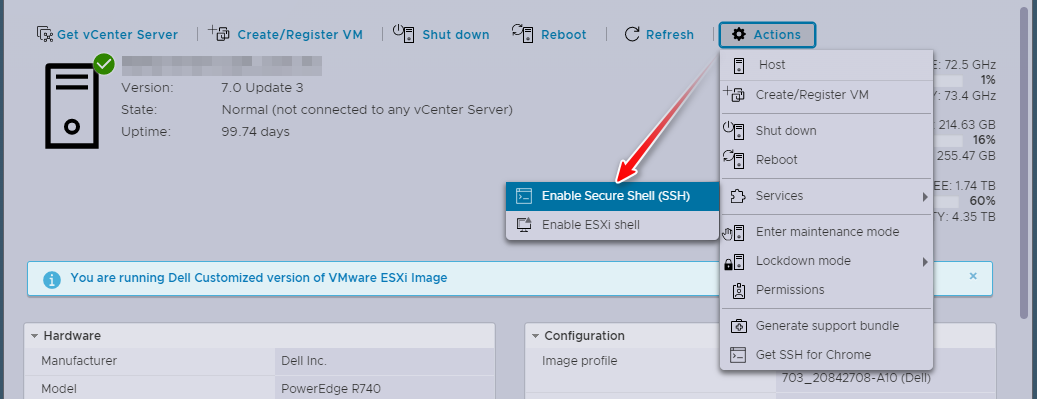Dismiss the Dell Customized image notification
Image resolution: width=1037 pixels, height=399 pixels.
(x=973, y=276)
